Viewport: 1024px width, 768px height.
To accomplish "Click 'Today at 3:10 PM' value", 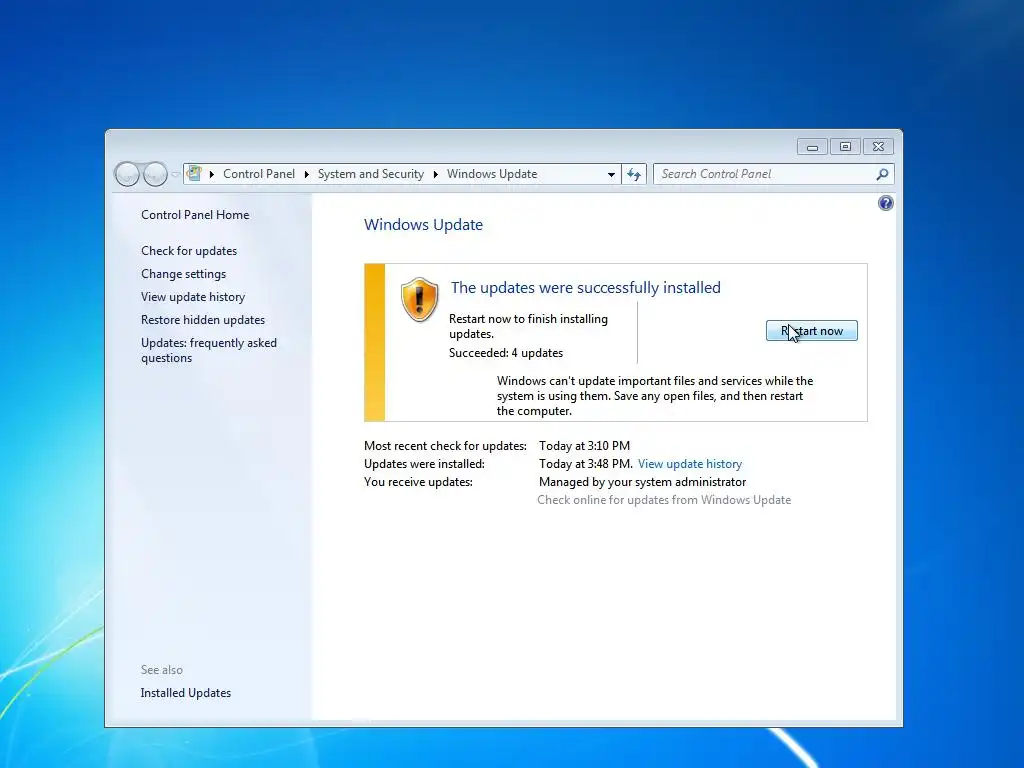I will tap(584, 446).
